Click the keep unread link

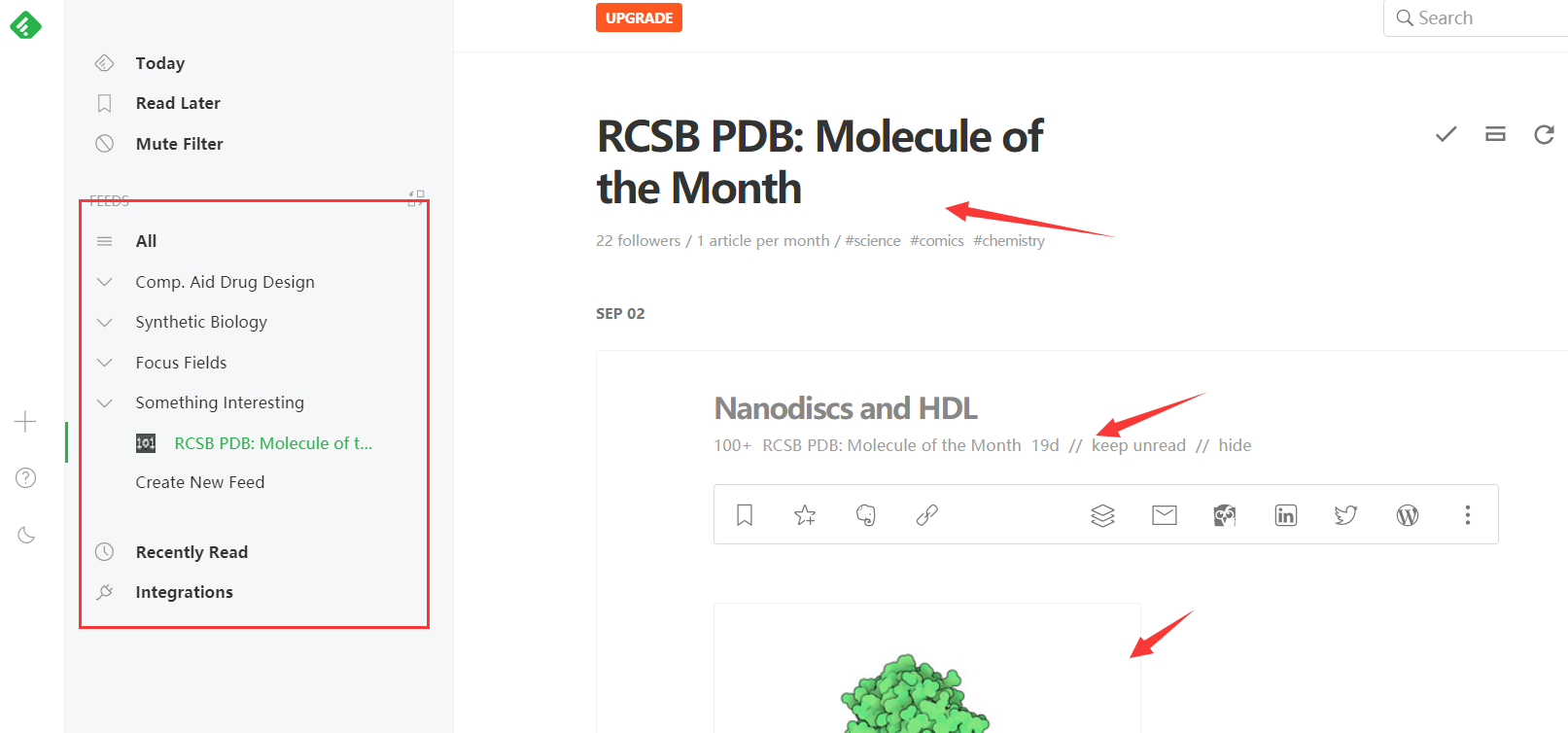pos(1138,445)
